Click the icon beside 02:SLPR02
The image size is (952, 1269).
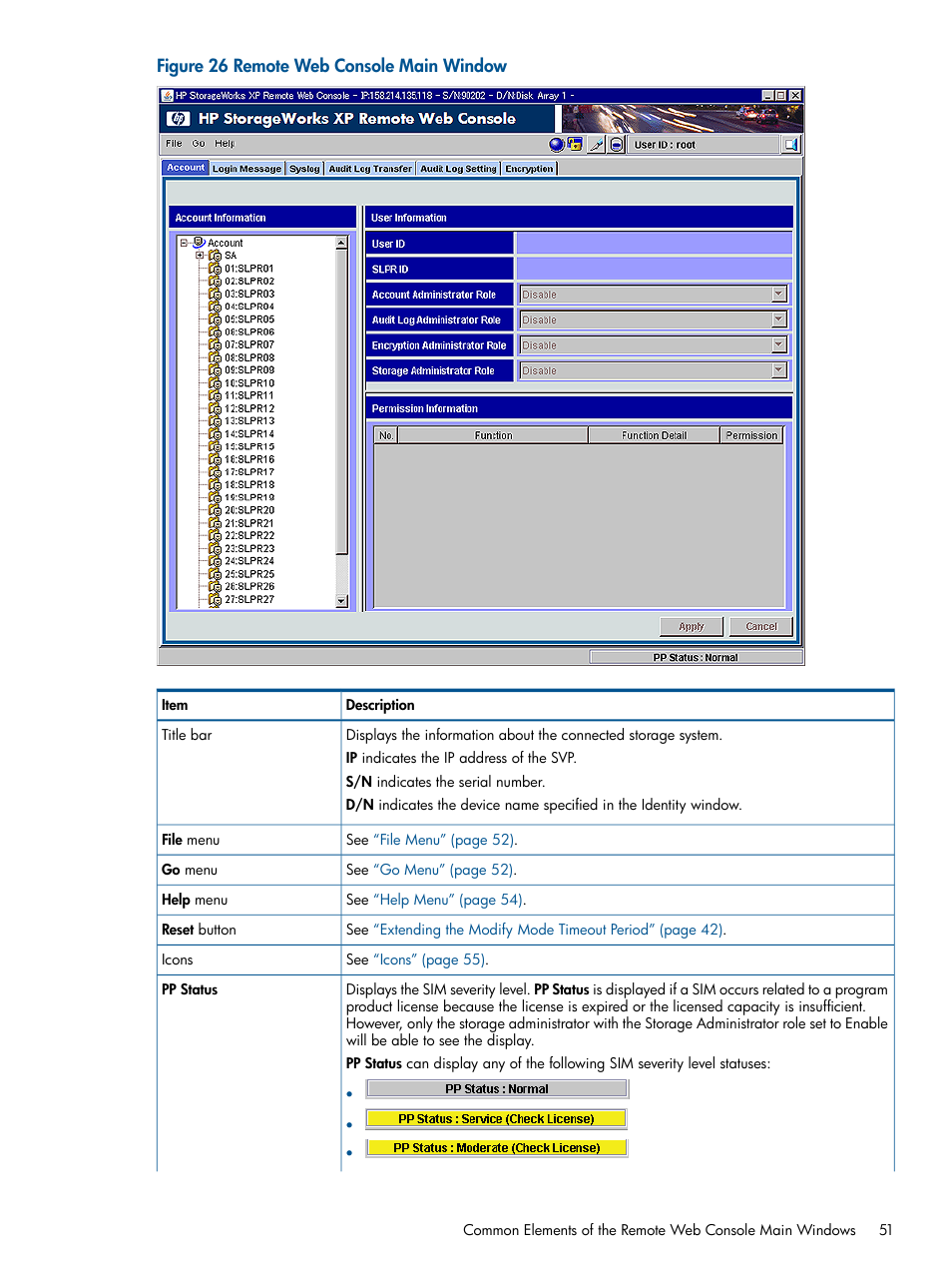pyautogui.click(x=215, y=282)
